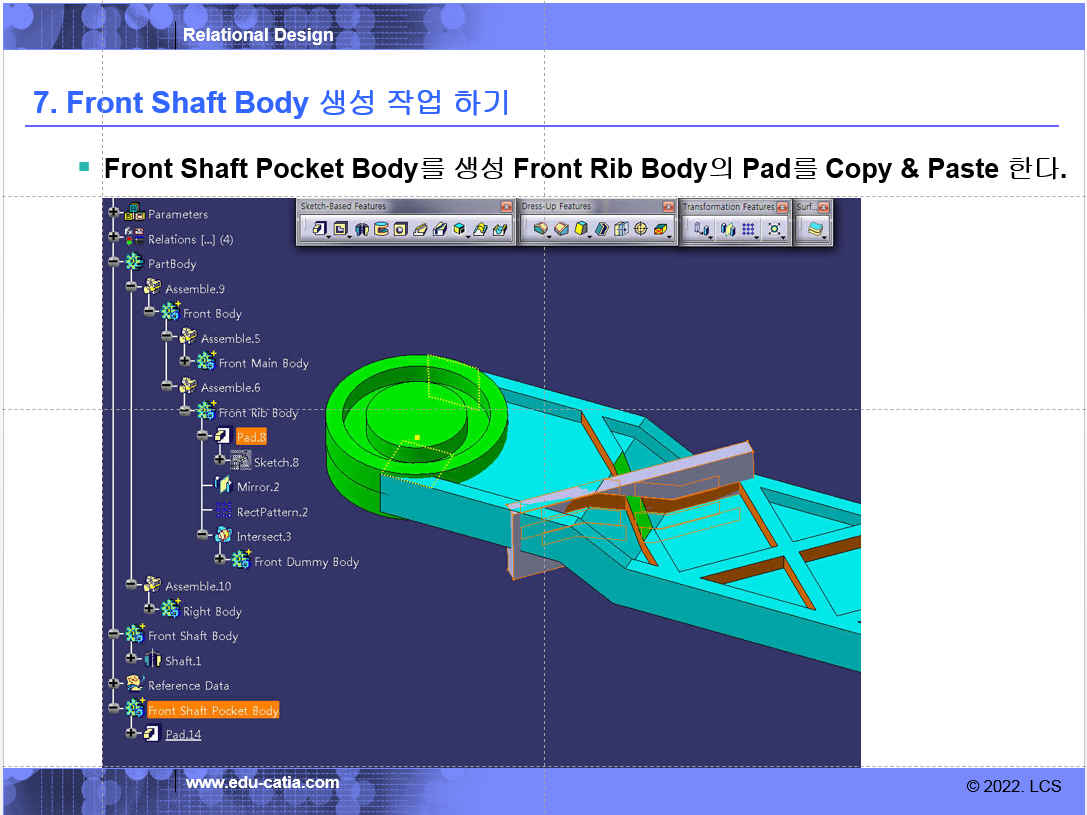Select the Groove tool icon

tap(381, 230)
